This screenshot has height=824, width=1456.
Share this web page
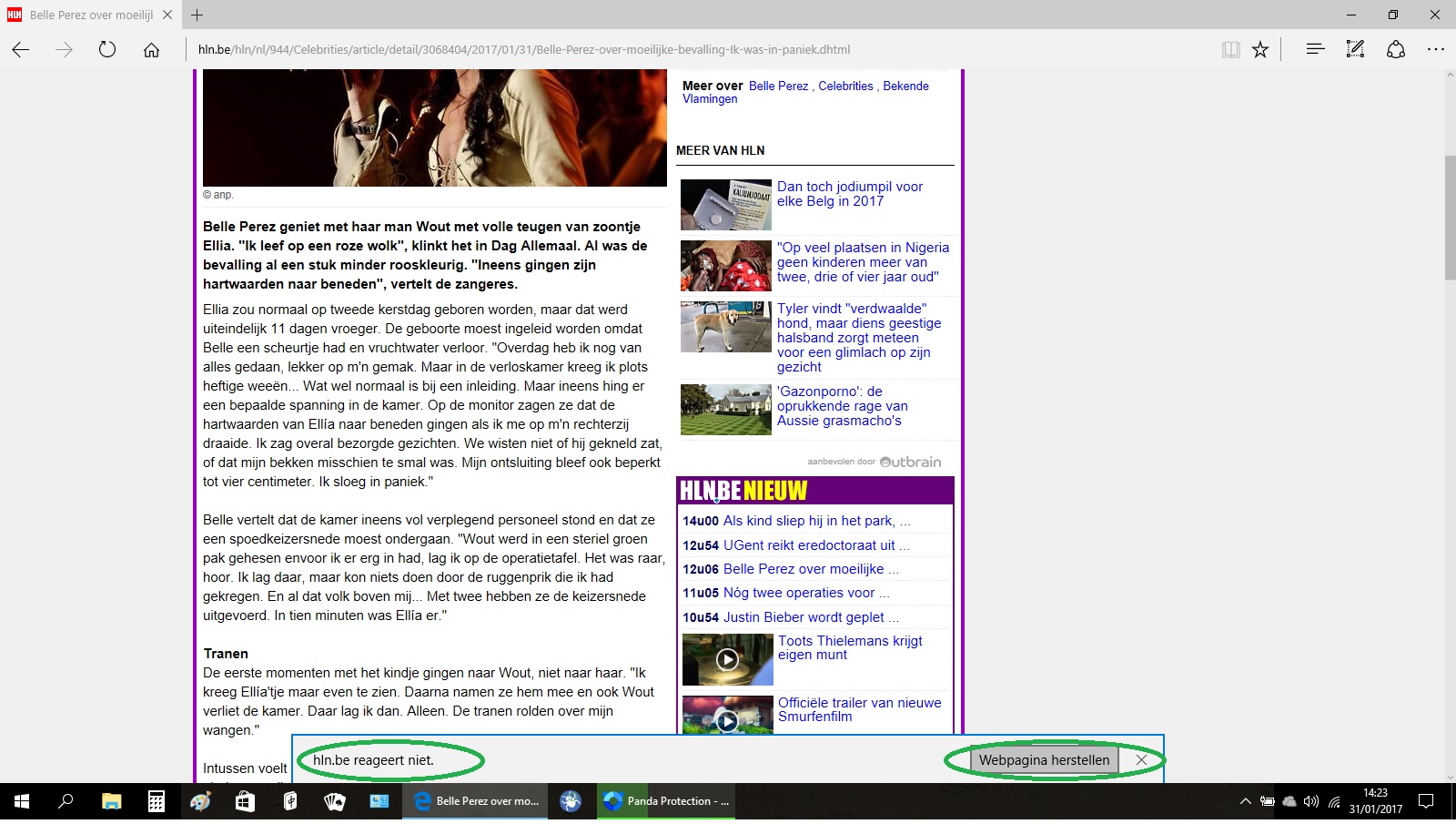(x=1396, y=49)
